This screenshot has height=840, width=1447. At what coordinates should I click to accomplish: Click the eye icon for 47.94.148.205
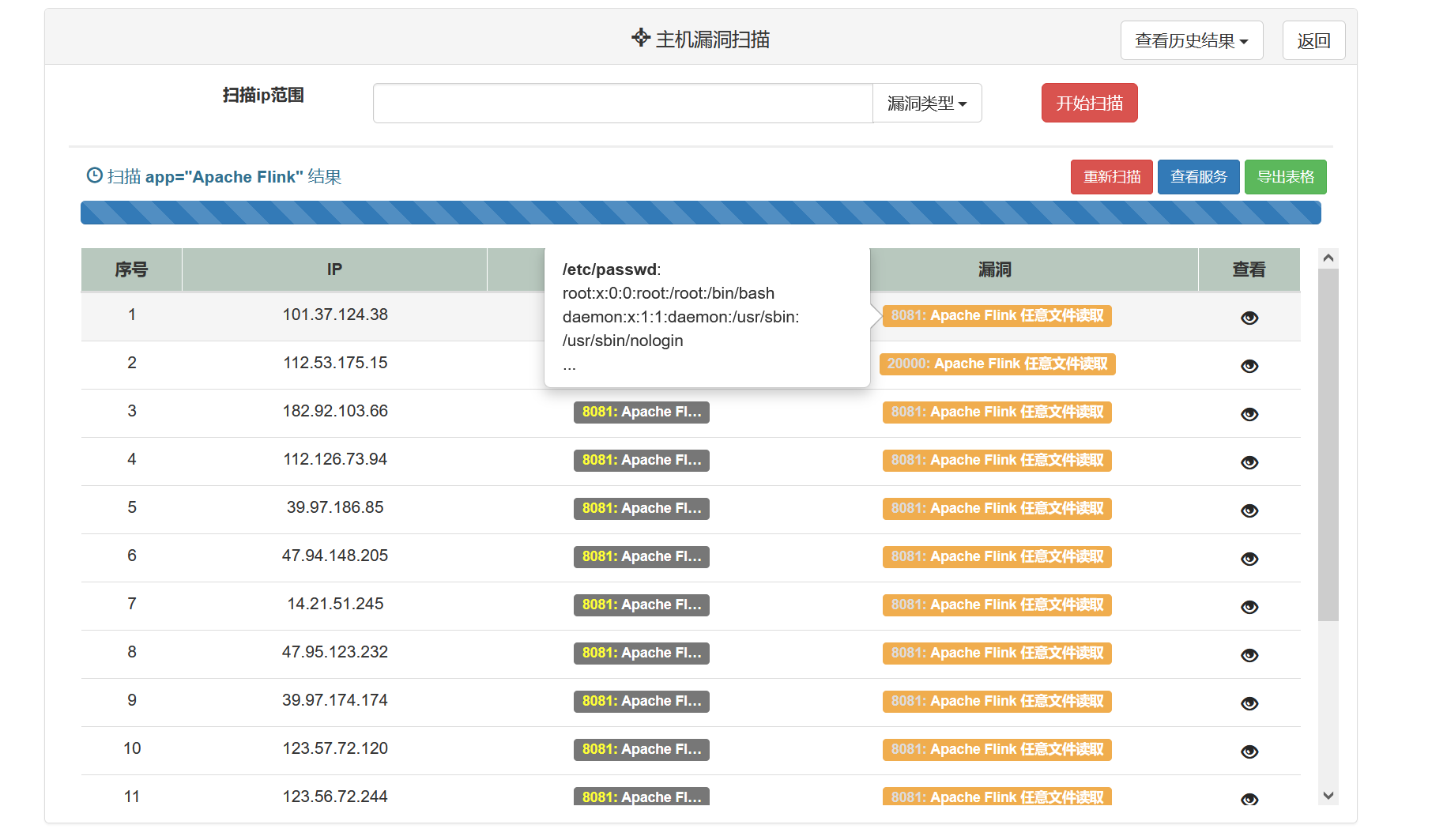click(1249, 559)
